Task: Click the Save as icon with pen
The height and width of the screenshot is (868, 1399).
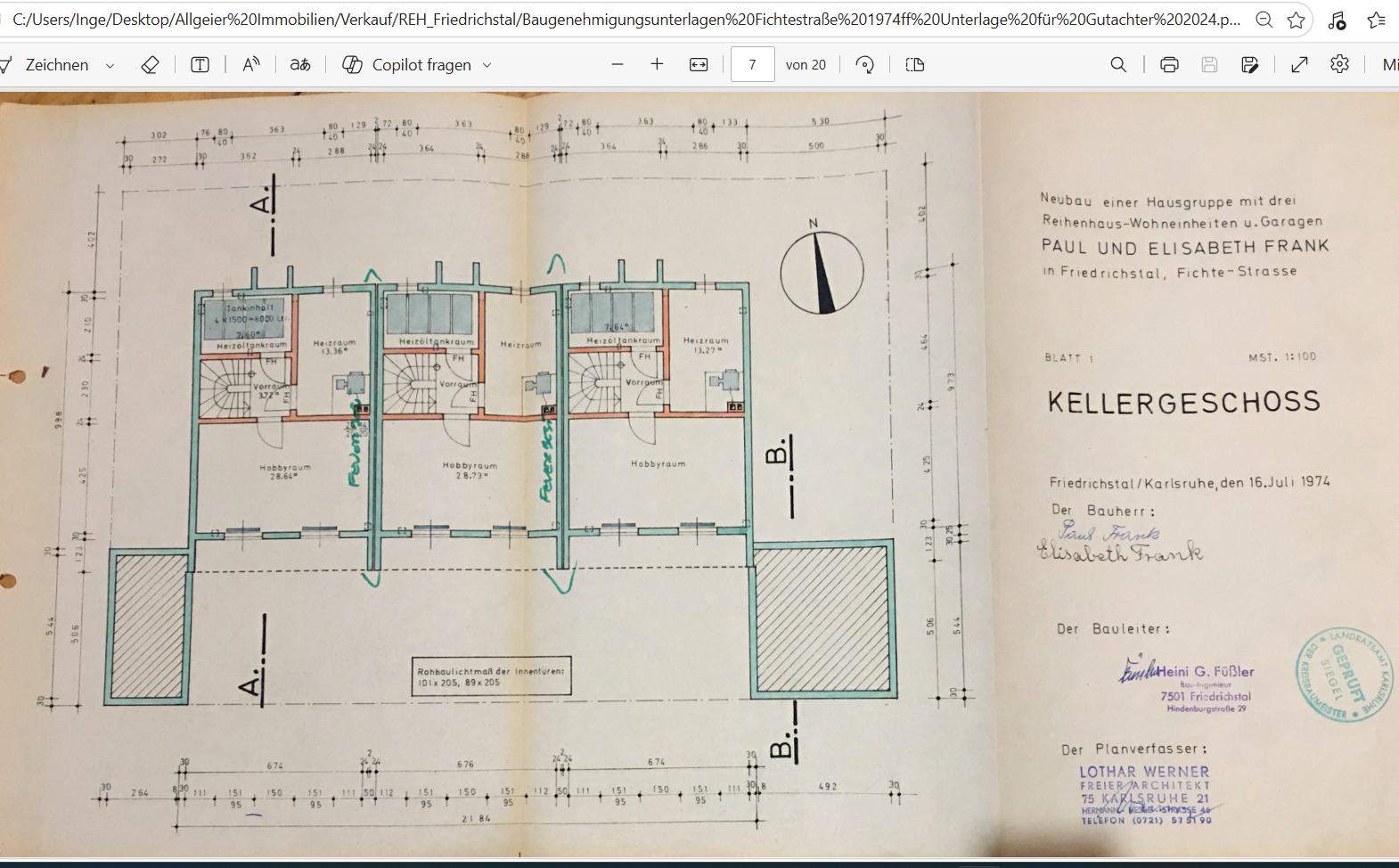Action: point(1249,65)
